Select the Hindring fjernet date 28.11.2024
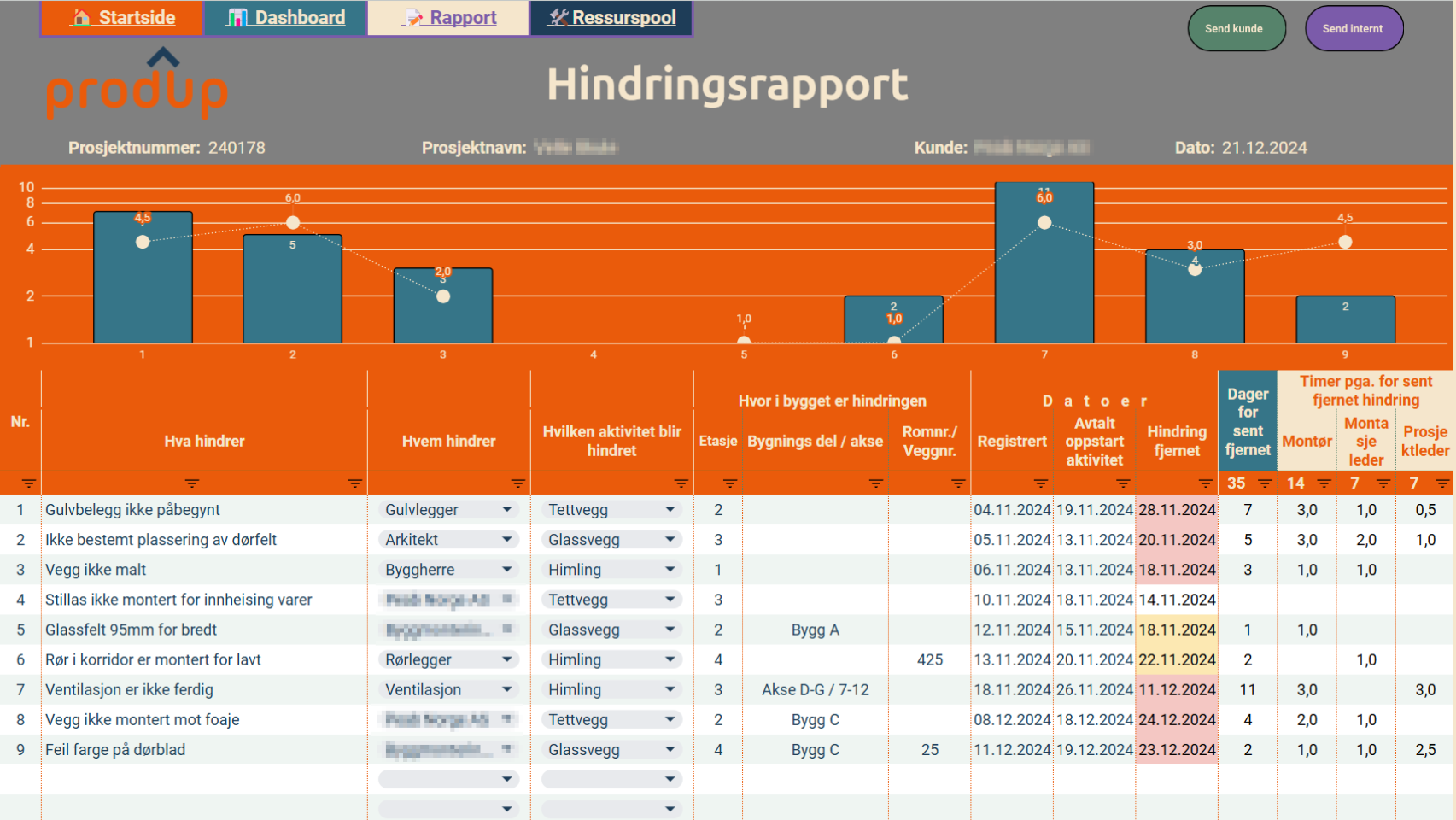This screenshot has height=820, width=1456. click(1177, 510)
